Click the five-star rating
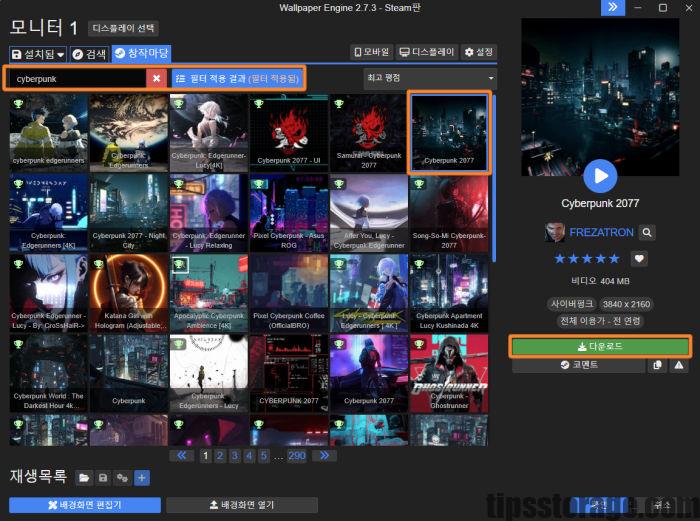Viewport: 700px width, 521px height. [587, 258]
